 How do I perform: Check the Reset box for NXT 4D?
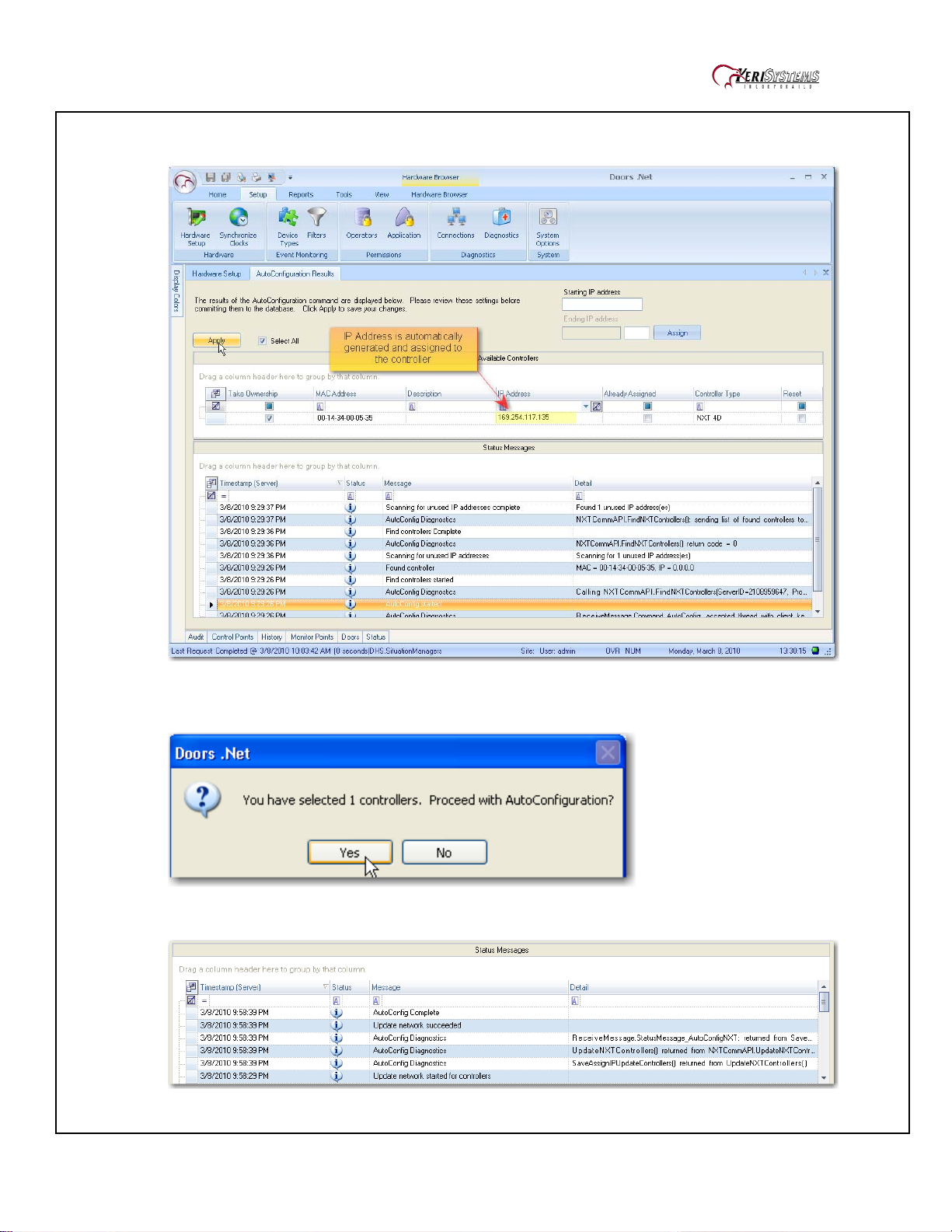pyautogui.click(x=801, y=418)
